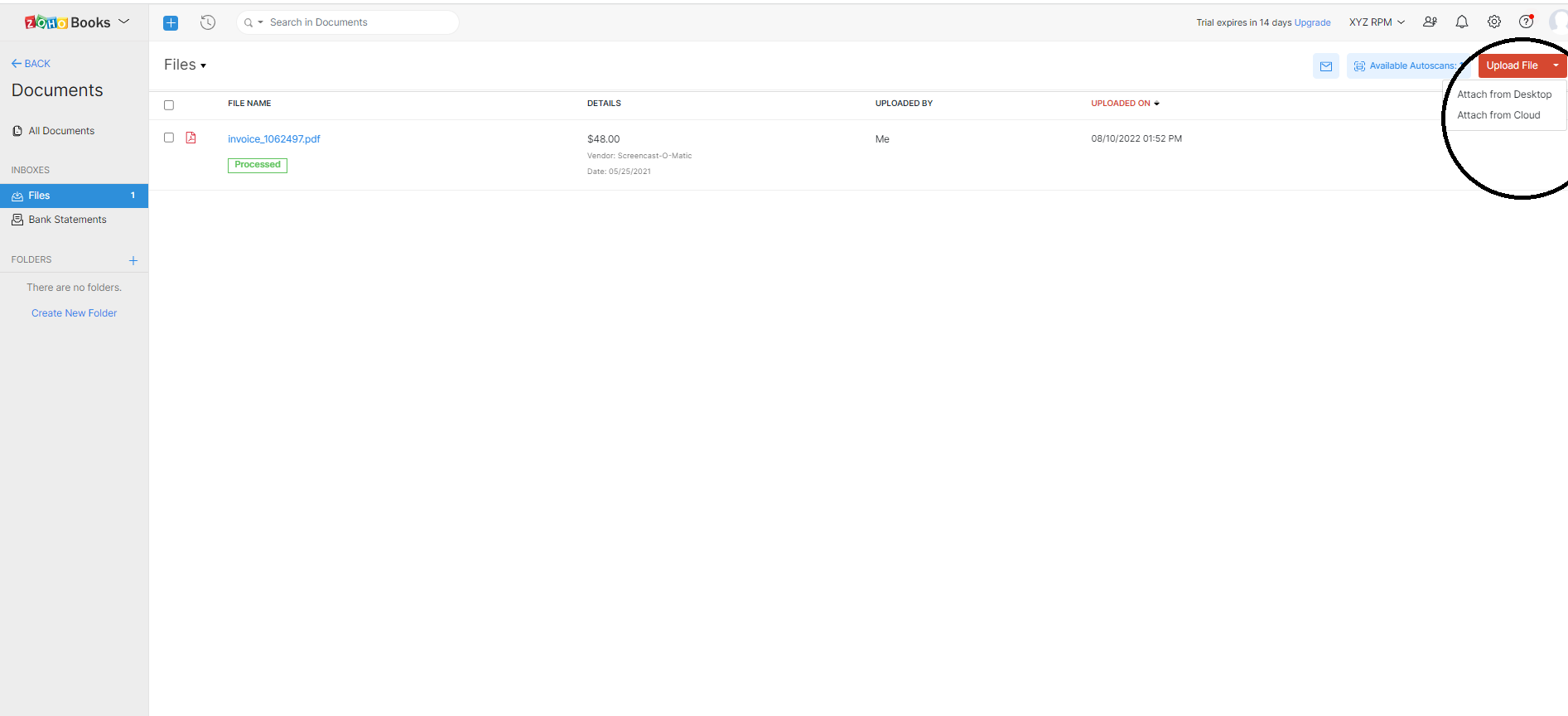Open the XYZ RPM organization dropdown
Image resolution: width=1568 pixels, height=716 pixels.
tap(1377, 22)
